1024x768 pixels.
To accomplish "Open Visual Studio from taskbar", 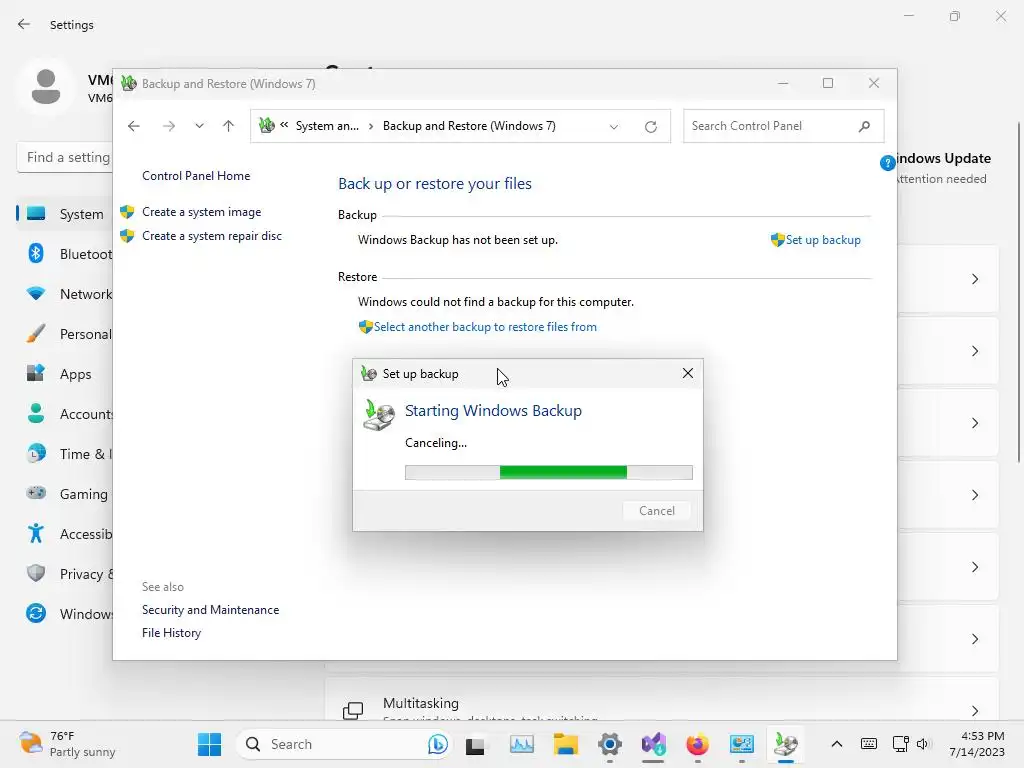I will [654, 744].
